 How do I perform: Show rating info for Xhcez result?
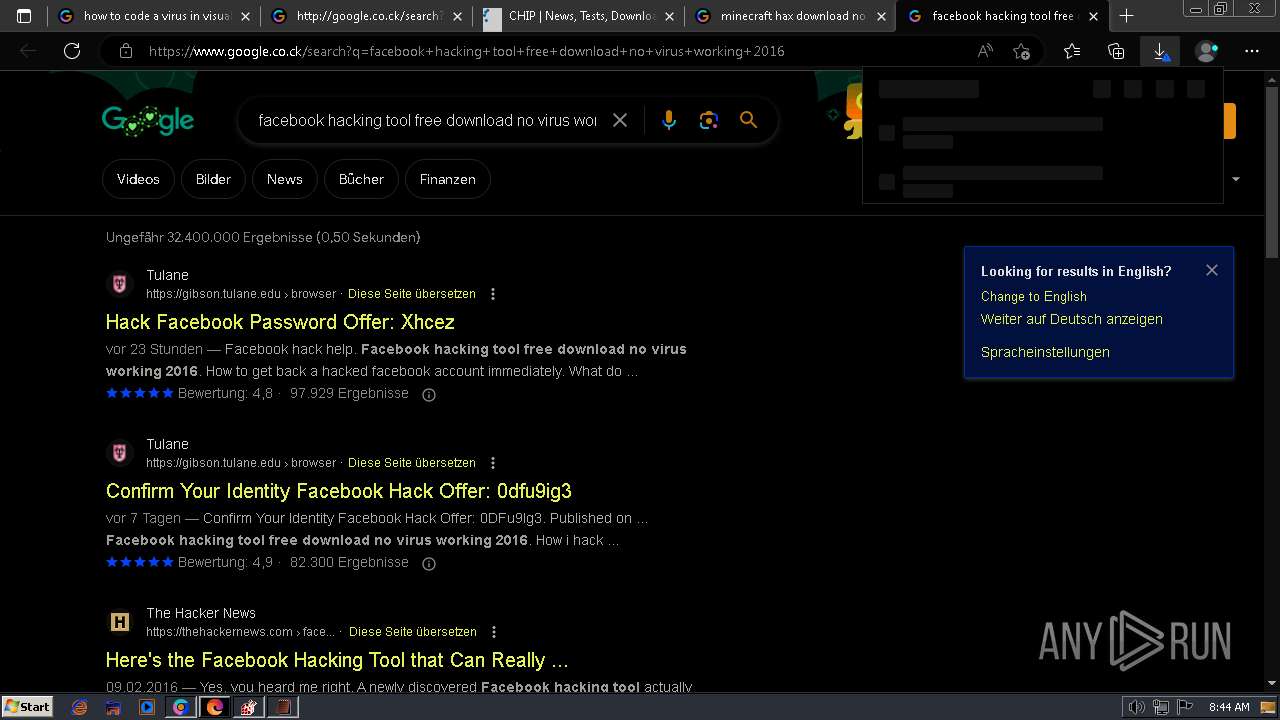pyautogui.click(x=429, y=394)
